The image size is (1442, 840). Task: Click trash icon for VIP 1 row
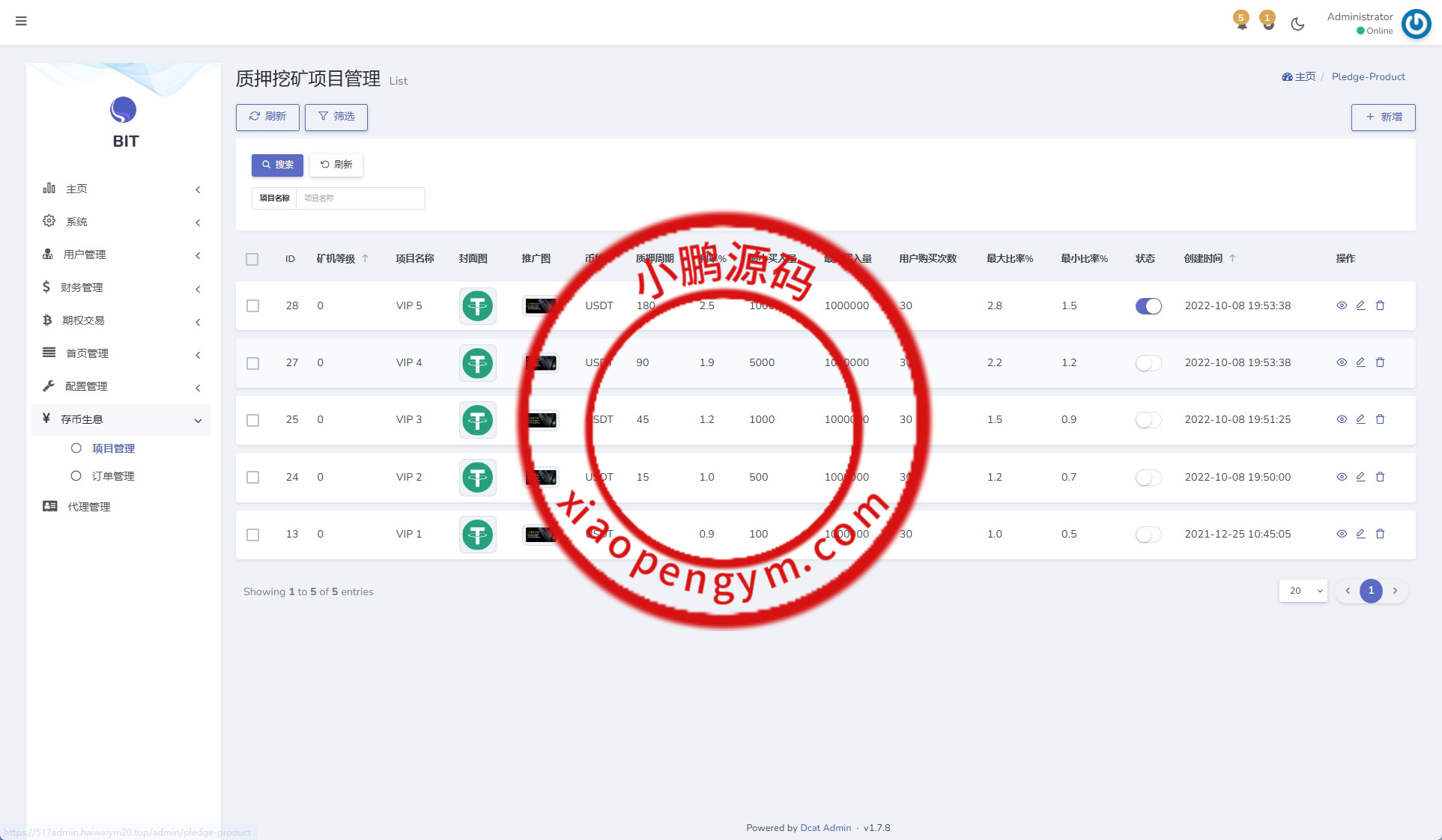1380,534
